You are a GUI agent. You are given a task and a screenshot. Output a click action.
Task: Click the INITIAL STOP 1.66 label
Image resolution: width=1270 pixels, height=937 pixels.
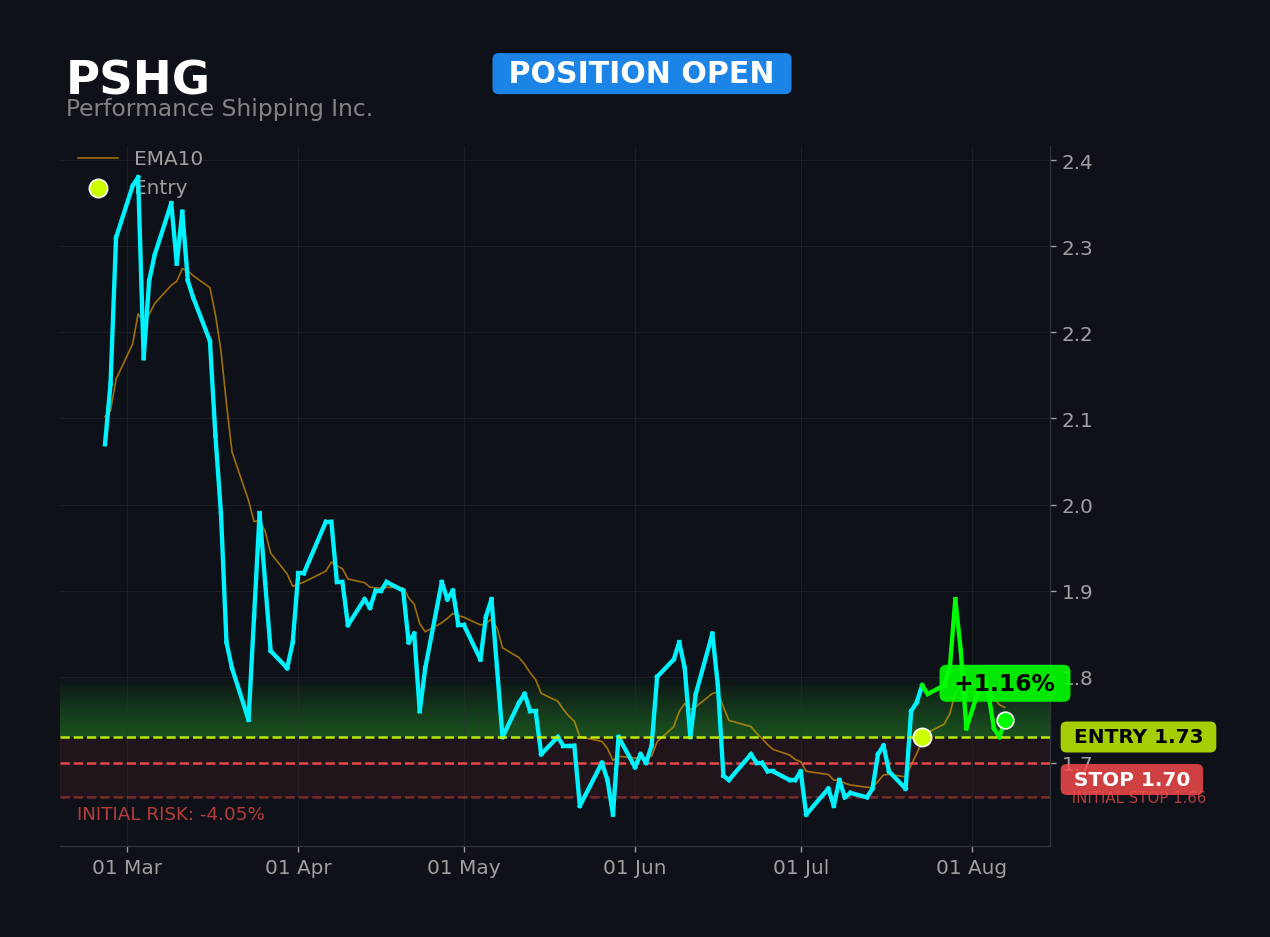click(1139, 798)
